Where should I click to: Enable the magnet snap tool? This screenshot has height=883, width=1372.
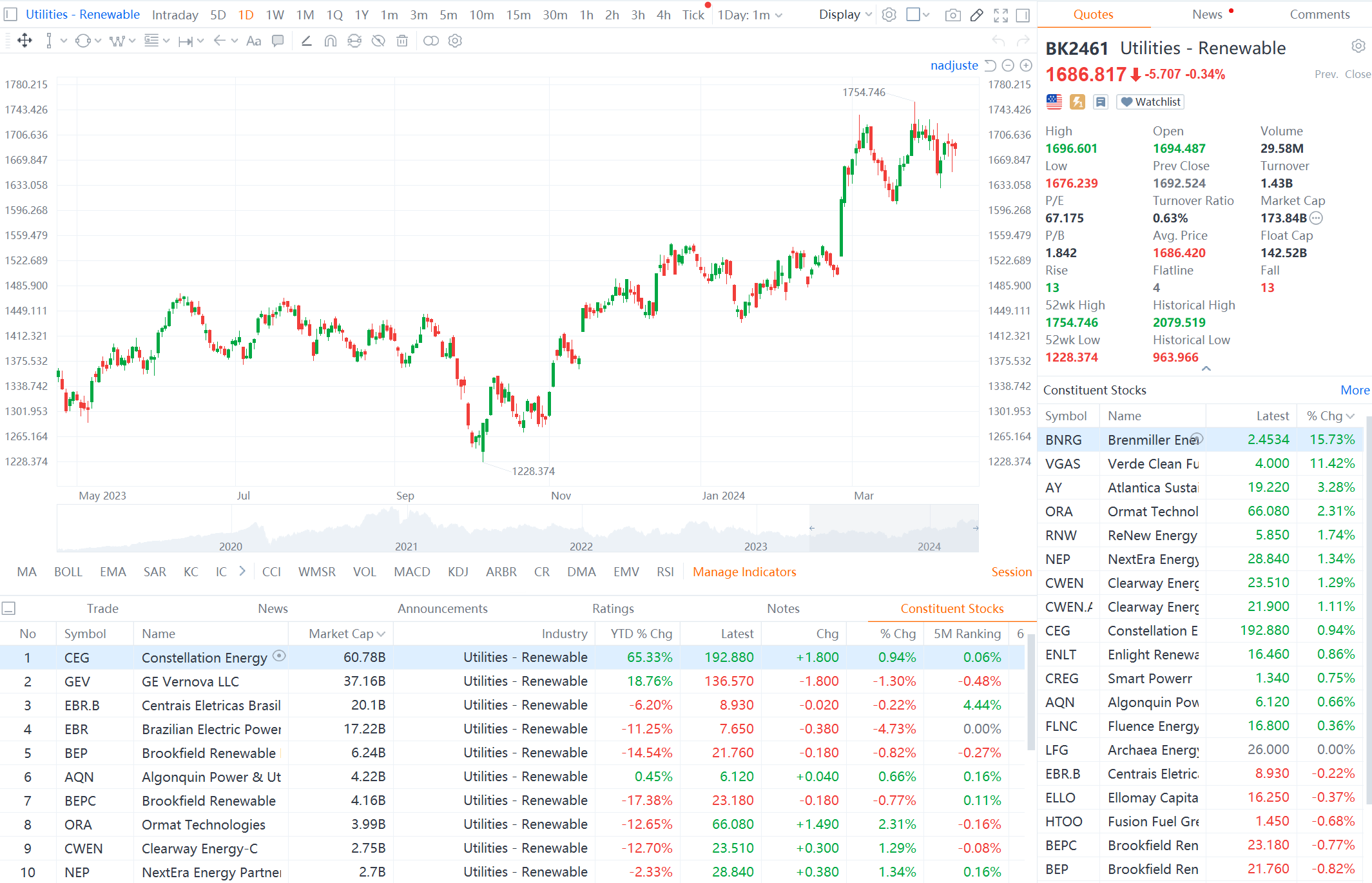pyautogui.click(x=331, y=41)
